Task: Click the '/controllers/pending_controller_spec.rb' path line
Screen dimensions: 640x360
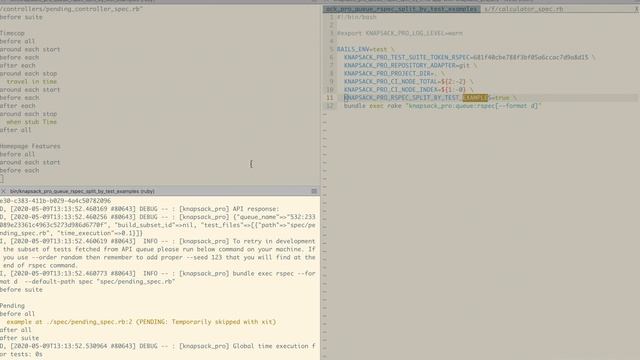Action: click(x=71, y=9)
